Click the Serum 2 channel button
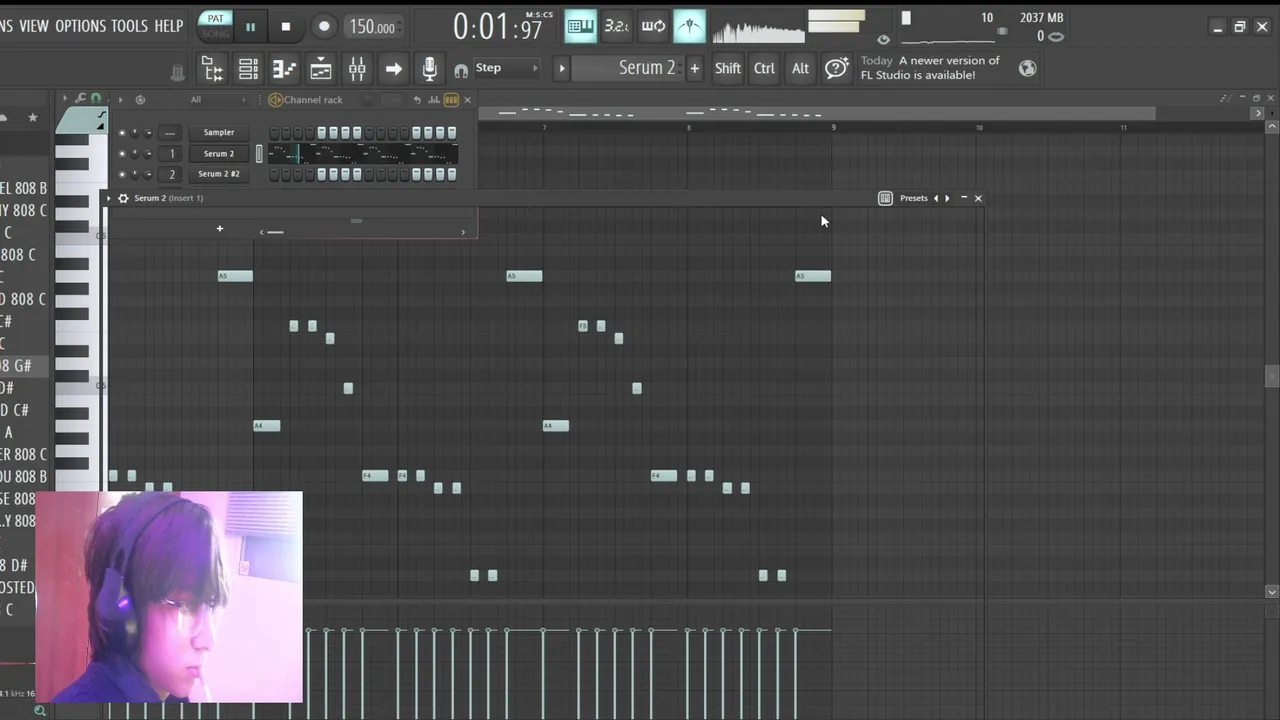This screenshot has height=720, width=1280. coord(219,154)
